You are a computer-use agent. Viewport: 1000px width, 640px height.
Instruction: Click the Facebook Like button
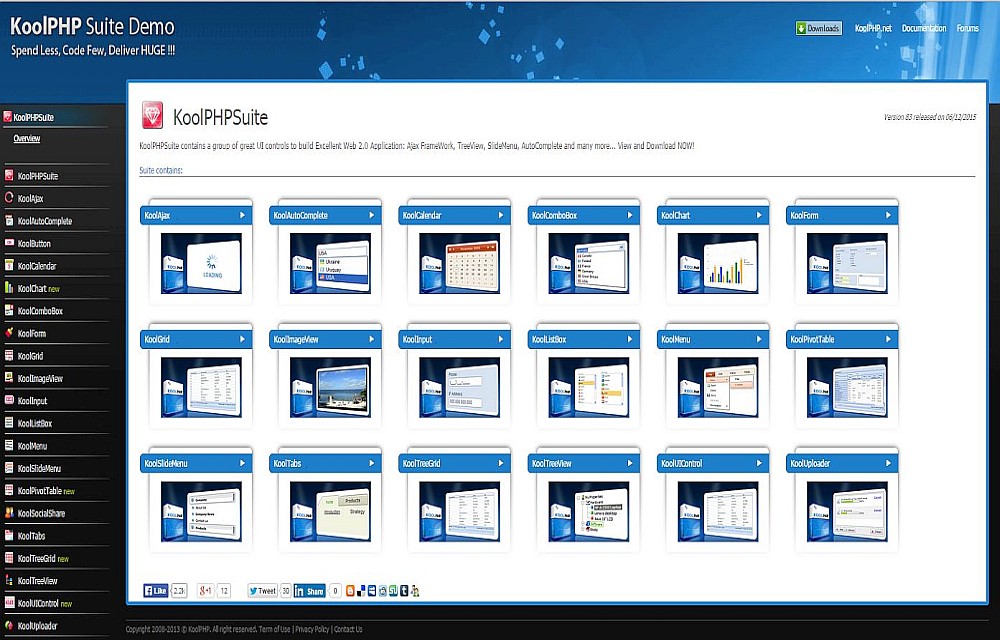coord(156,591)
